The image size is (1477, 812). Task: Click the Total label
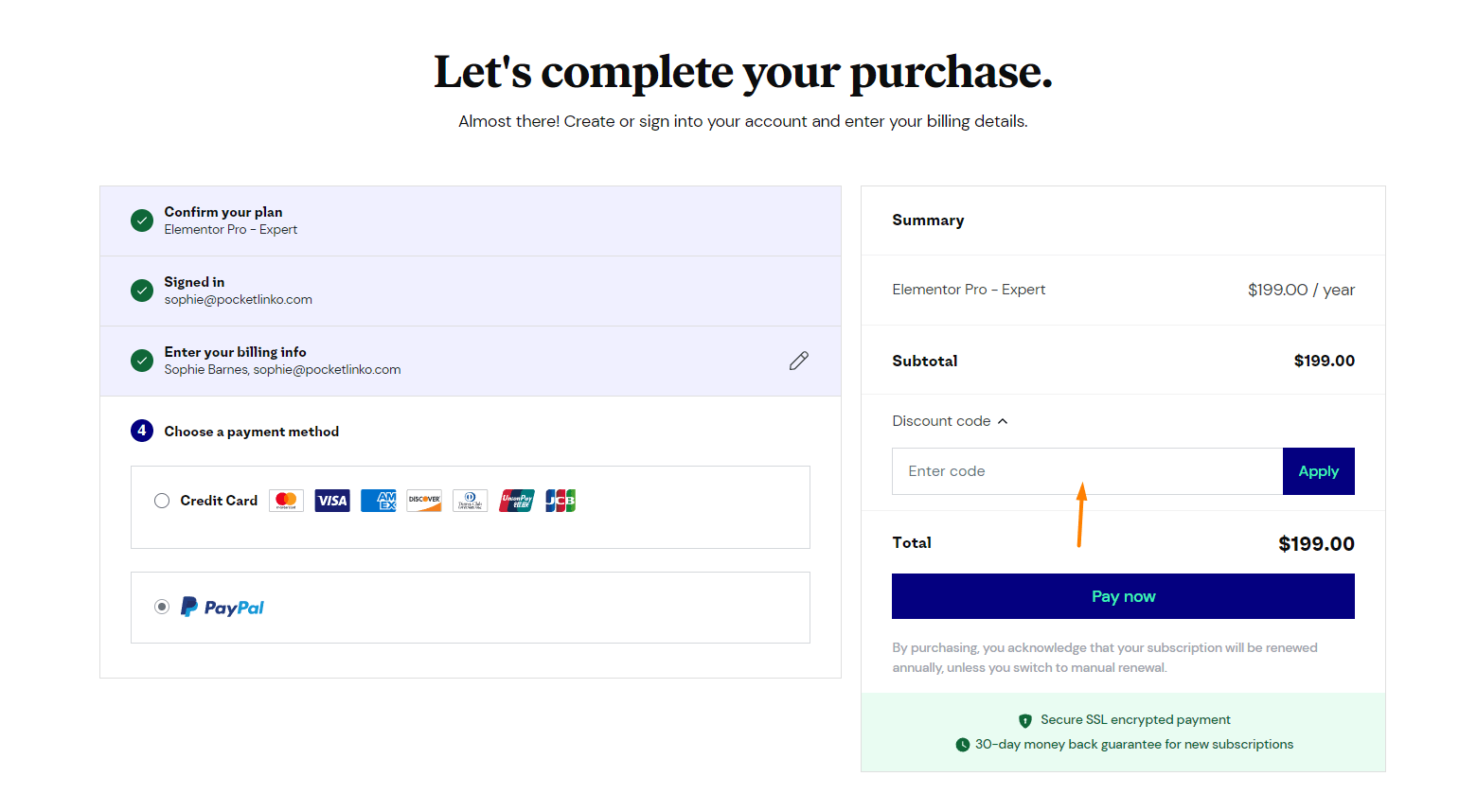[x=912, y=542]
